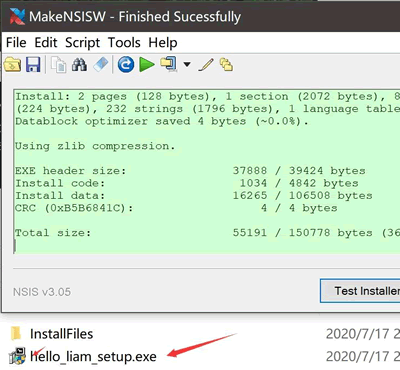
Task: Open the Script menu
Action: point(82,43)
